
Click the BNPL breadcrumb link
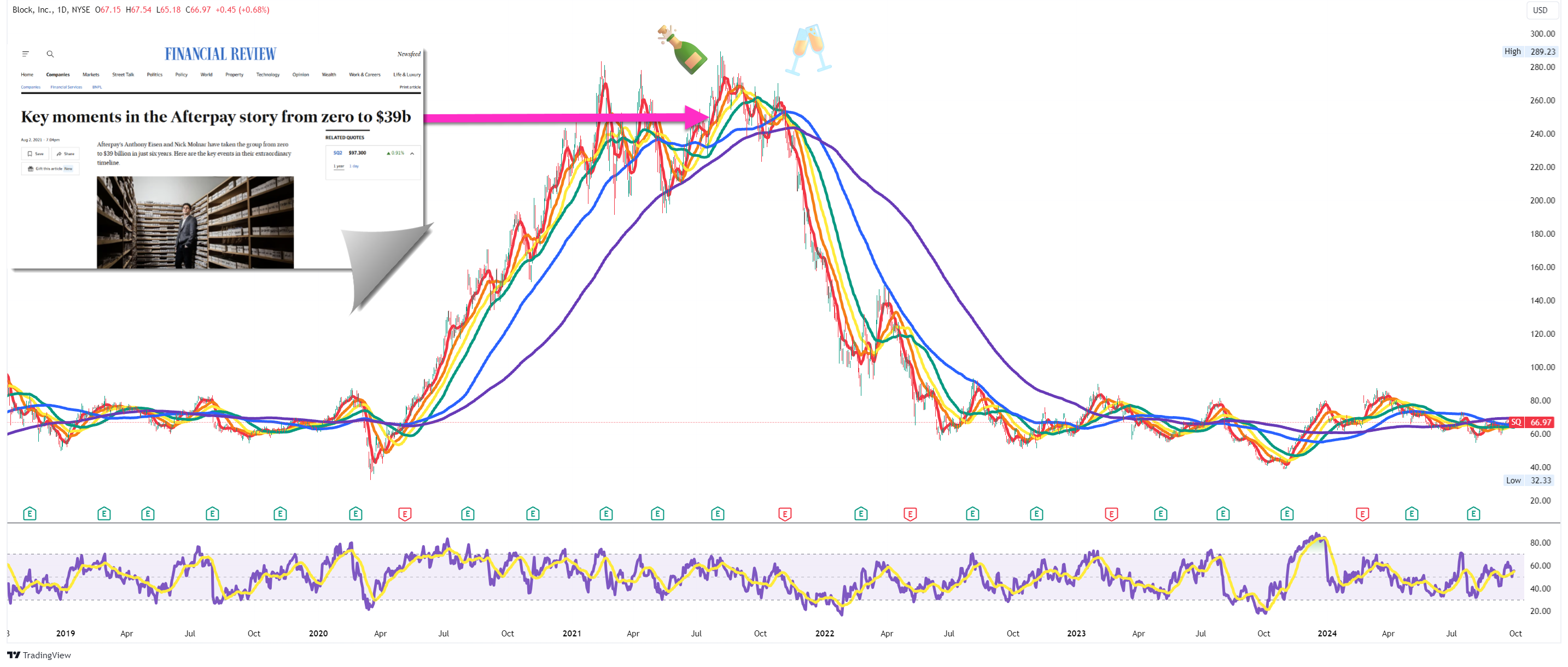click(97, 87)
